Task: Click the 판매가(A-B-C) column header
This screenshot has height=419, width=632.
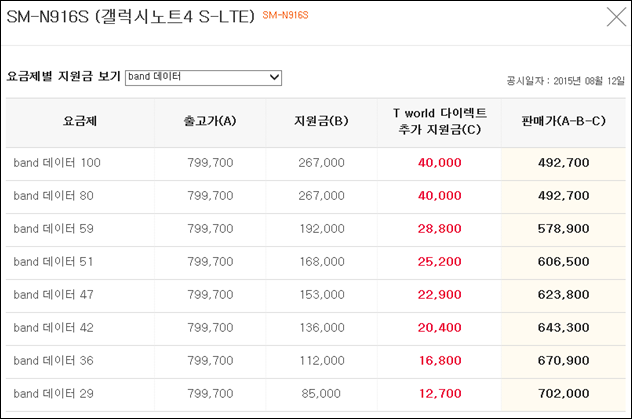Action: tap(563, 121)
